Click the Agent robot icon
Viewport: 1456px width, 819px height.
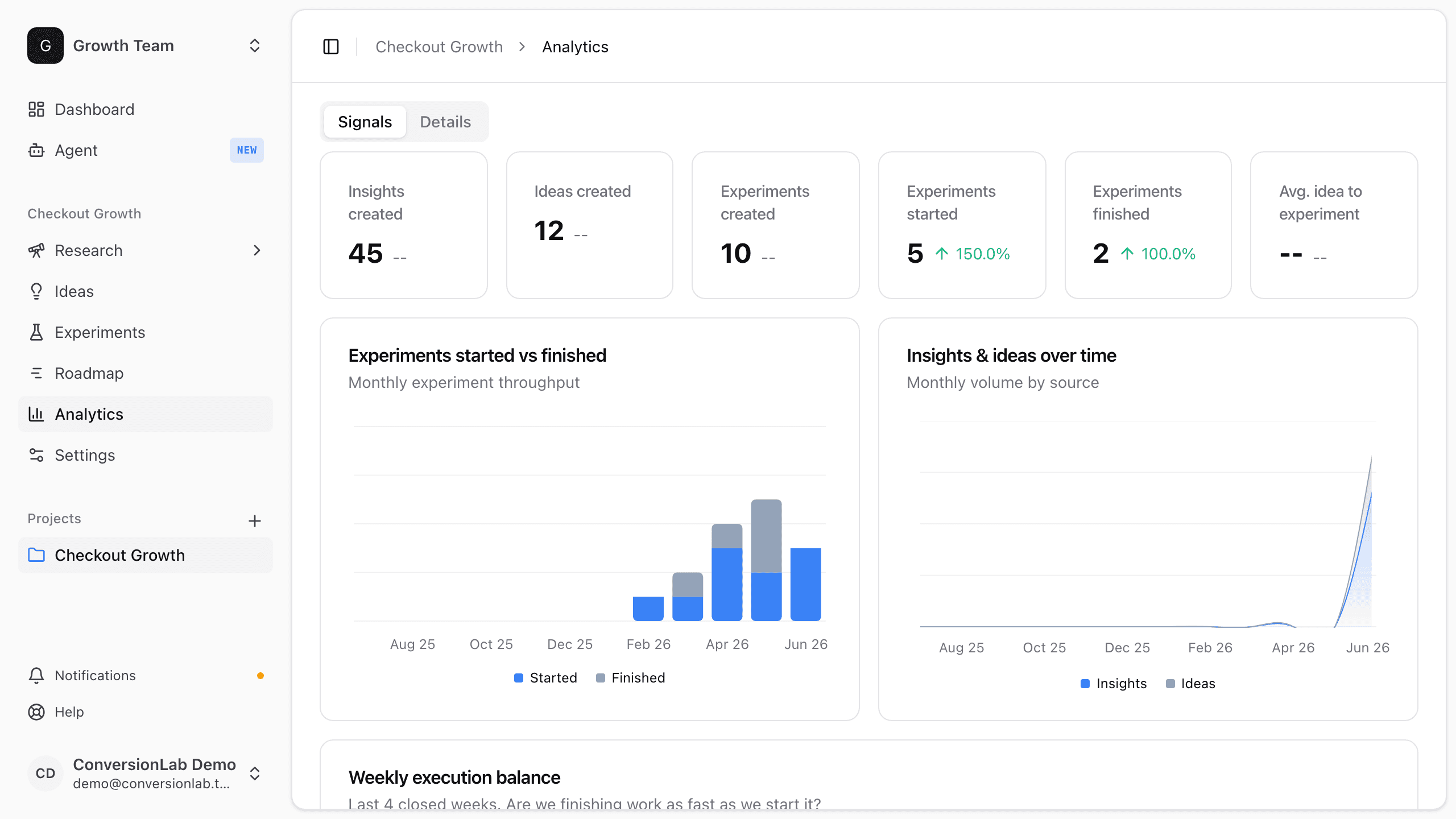[36, 150]
